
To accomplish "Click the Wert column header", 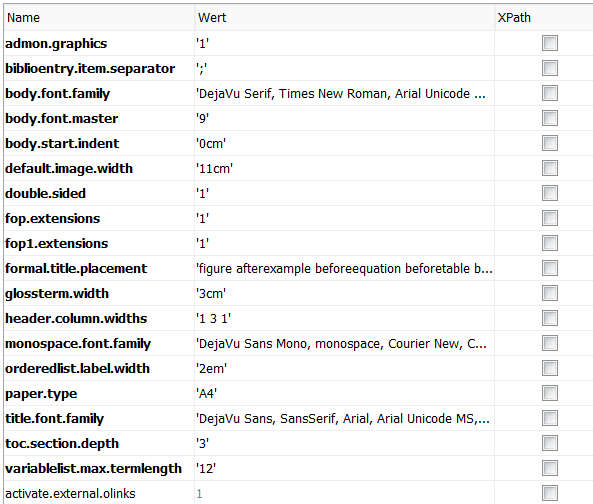I will pos(345,17).
